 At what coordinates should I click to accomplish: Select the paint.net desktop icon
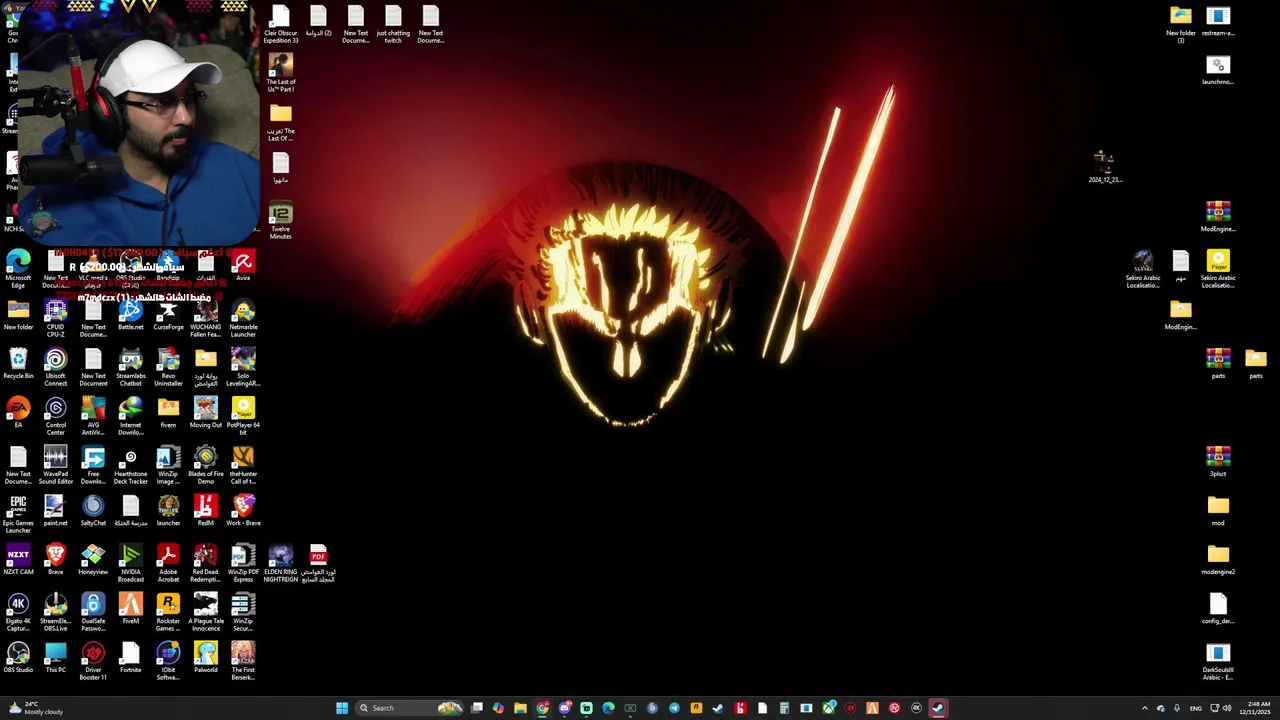(55, 512)
